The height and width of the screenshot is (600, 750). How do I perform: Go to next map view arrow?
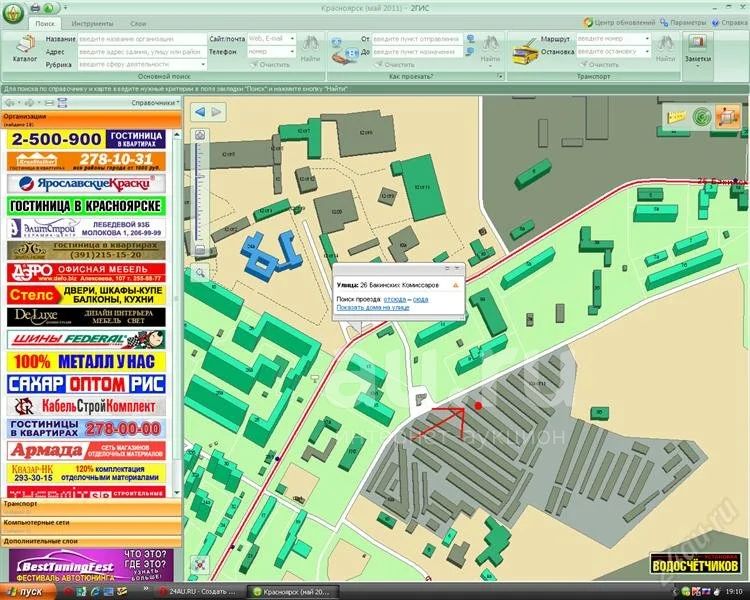[216, 112]
